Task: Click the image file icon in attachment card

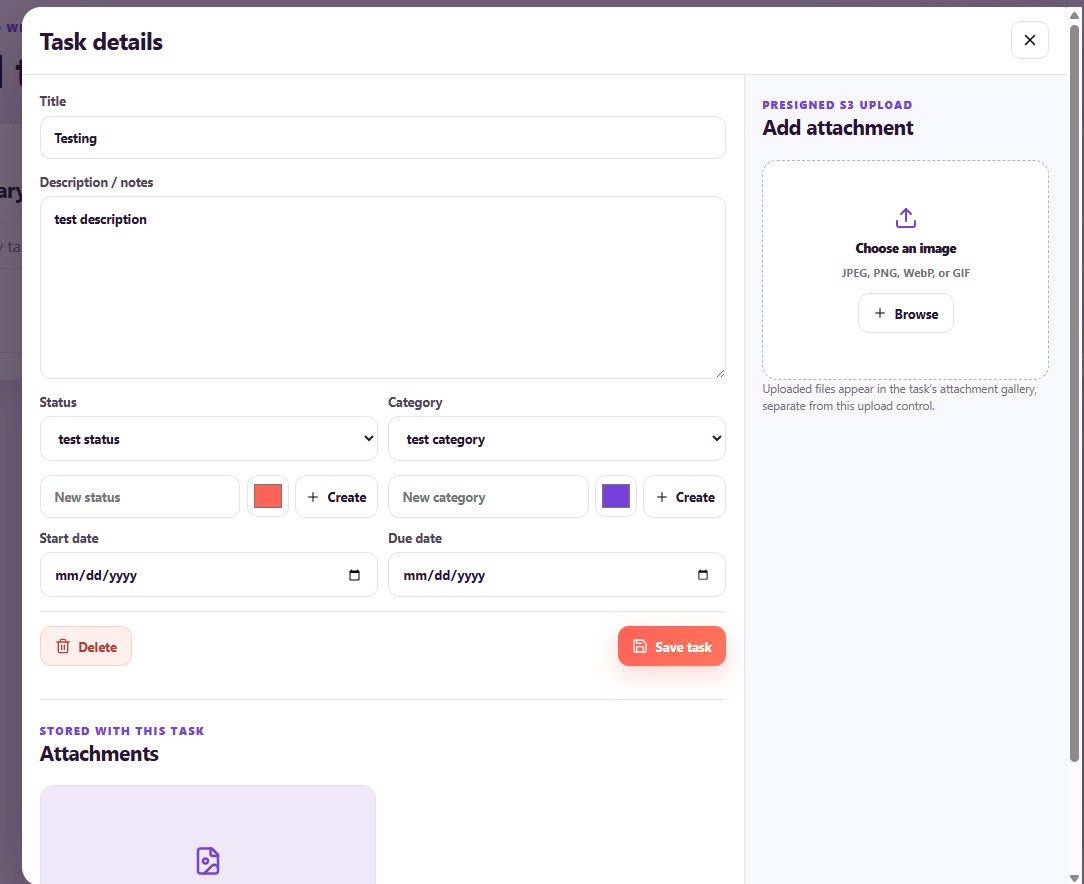Action: [x=207, y=861]
